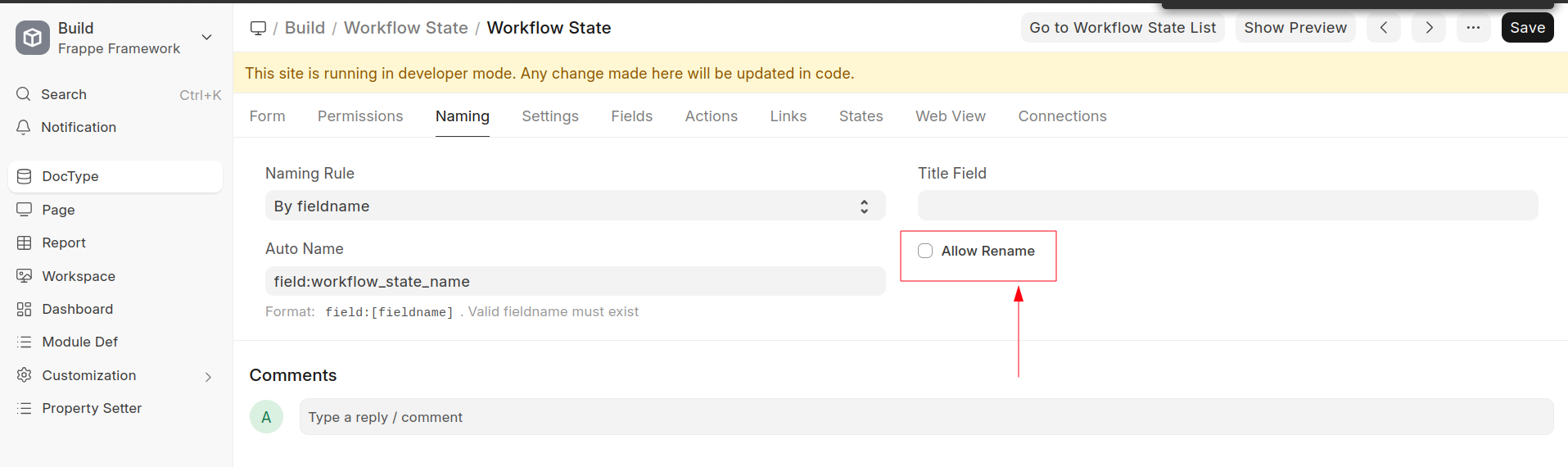Click the comment reply input field
This screenshot has height=467, width=1568.
tap(925, 417)
